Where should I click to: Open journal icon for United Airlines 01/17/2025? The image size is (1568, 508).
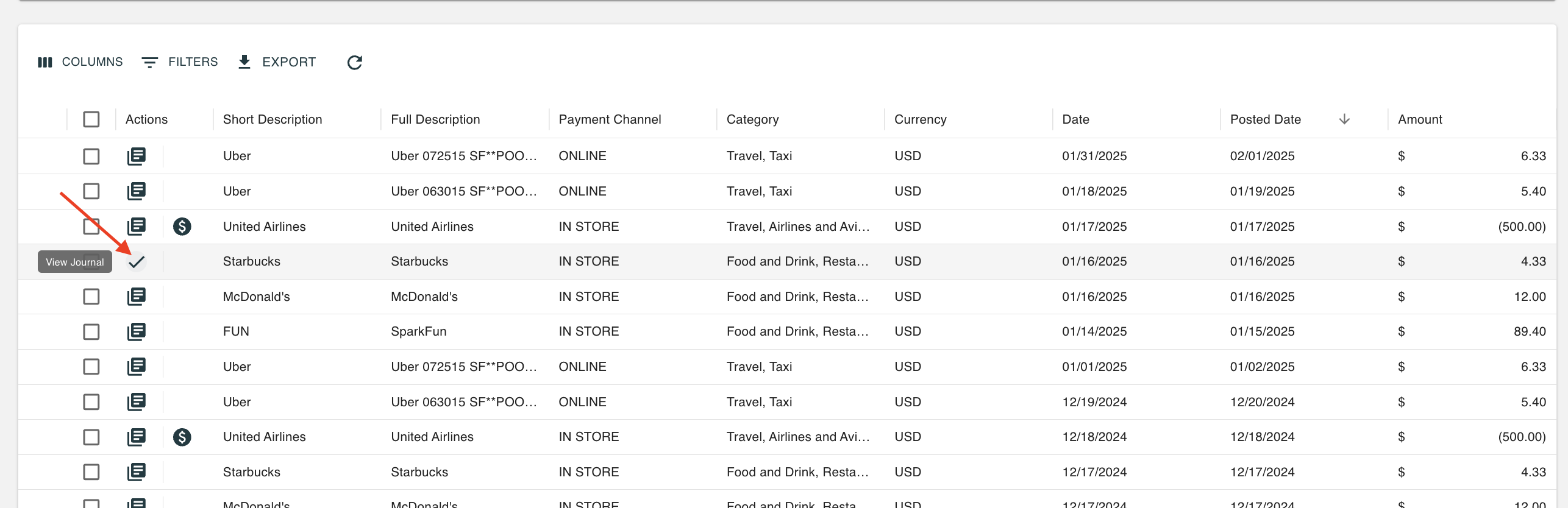137,227
